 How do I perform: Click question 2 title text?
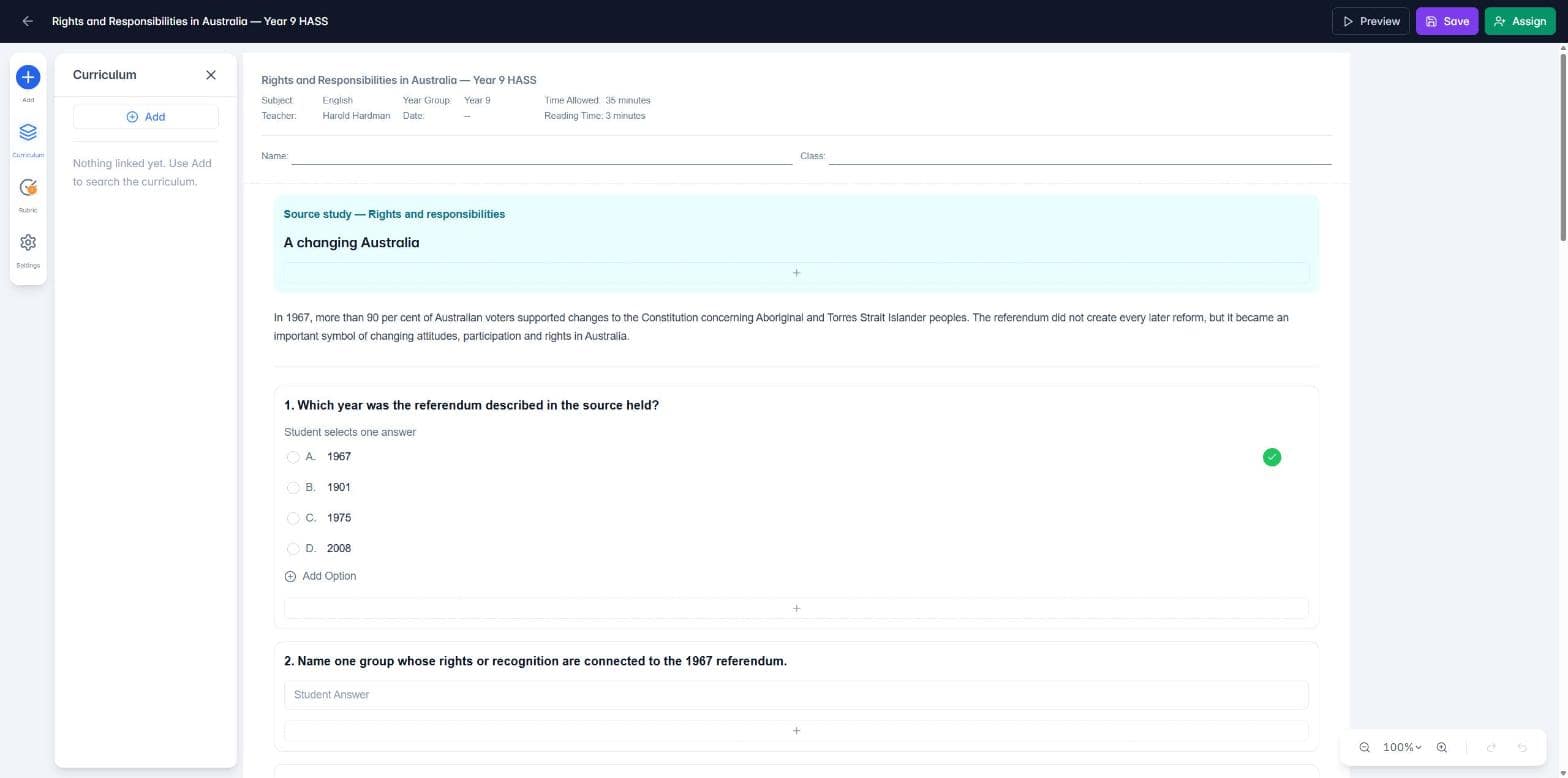pyautogui.click(x=535, y=661)
